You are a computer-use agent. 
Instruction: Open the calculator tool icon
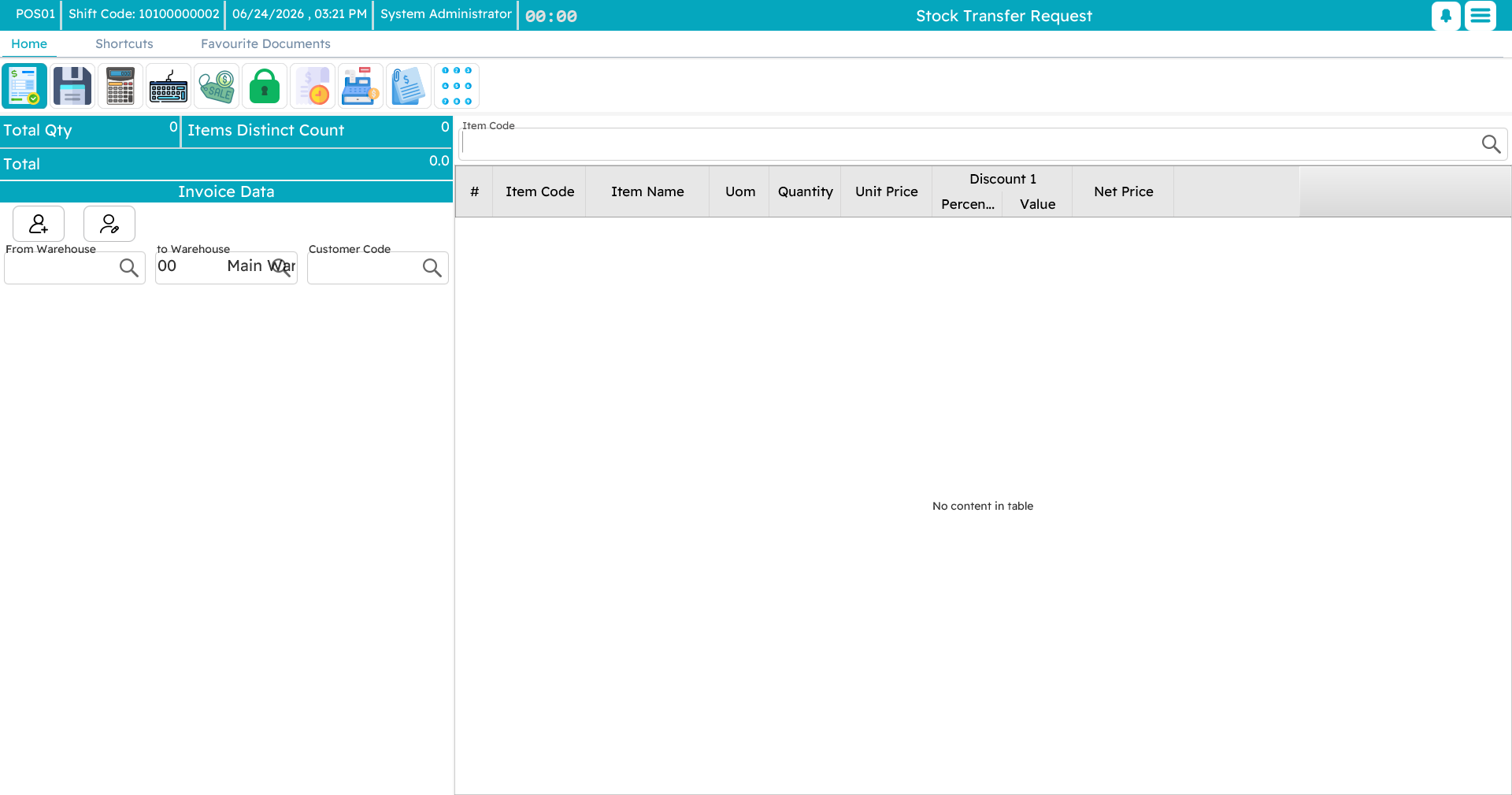pyautogui.click(x=120, y=86)
